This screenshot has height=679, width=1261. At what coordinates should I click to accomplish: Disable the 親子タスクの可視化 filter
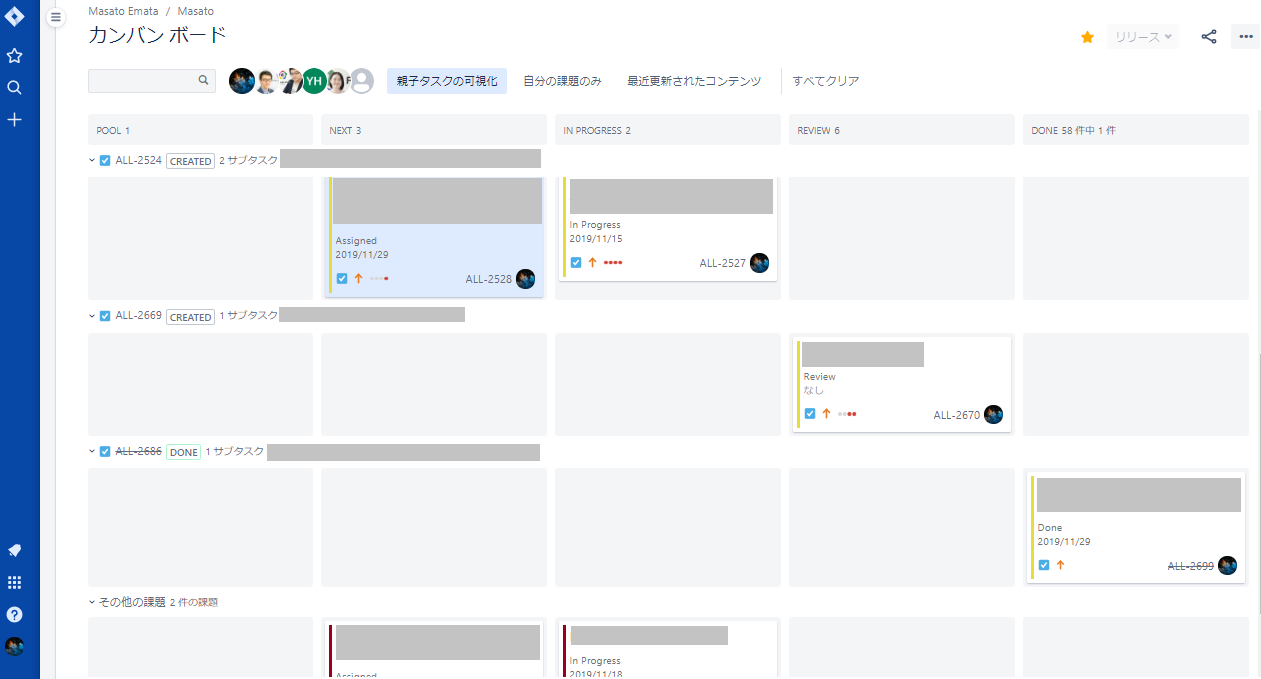click(x=446, y=81)
